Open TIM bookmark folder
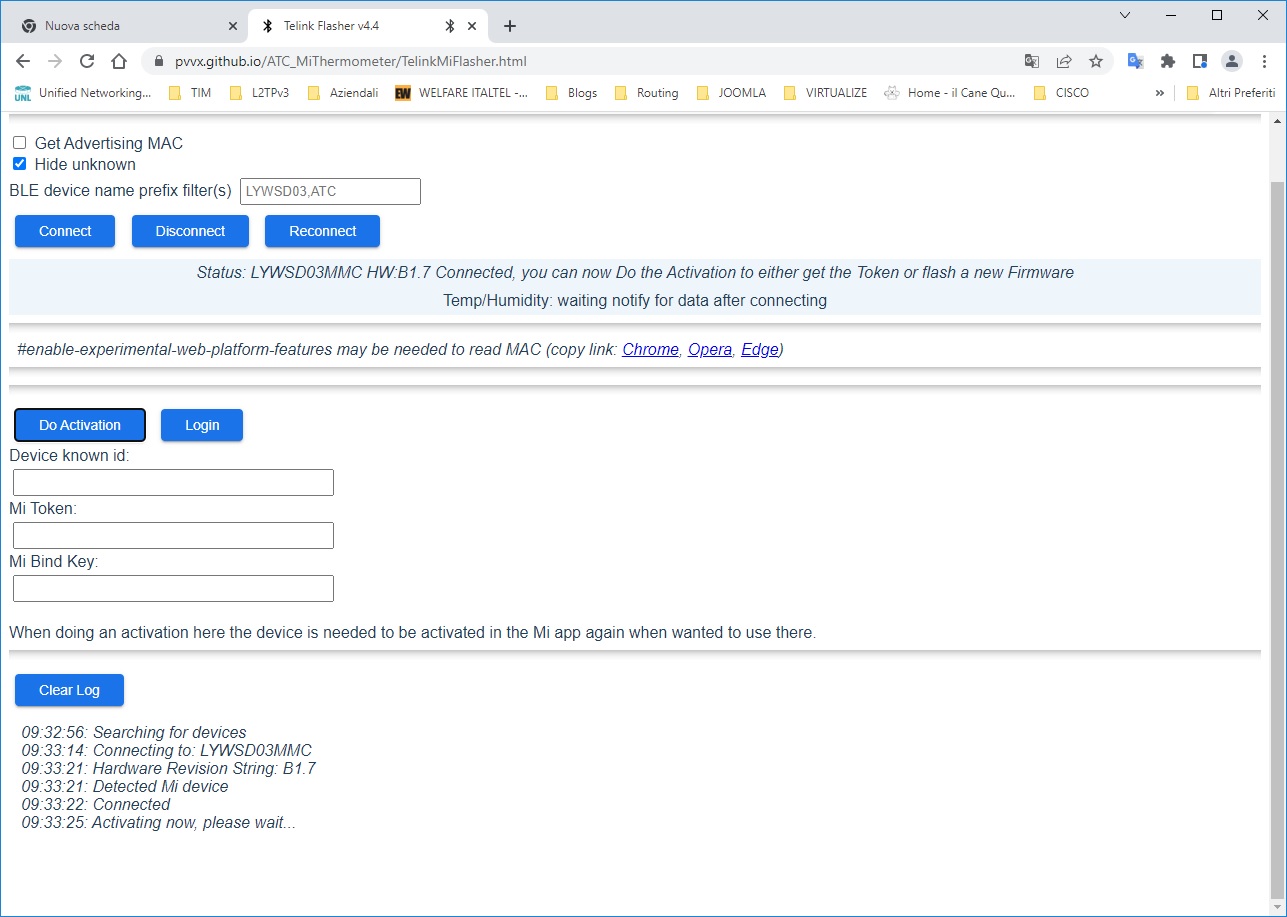The image size is (1287, 917). click(x=189, y=93)
